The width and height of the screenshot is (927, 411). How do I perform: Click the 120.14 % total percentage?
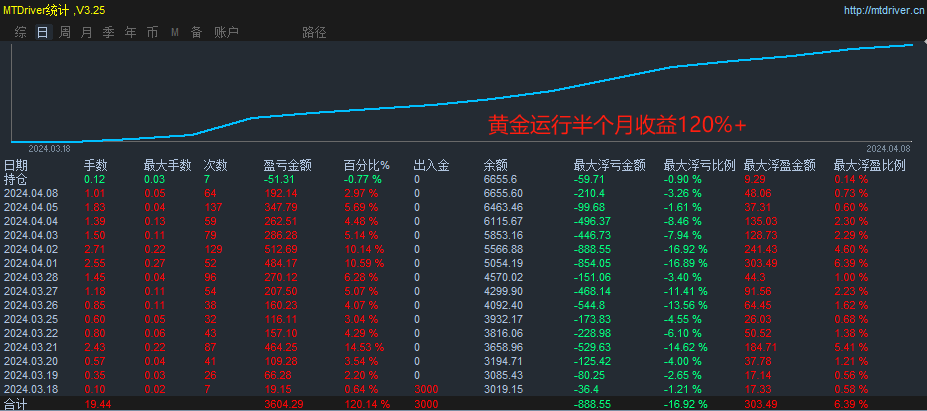point(367,404)
